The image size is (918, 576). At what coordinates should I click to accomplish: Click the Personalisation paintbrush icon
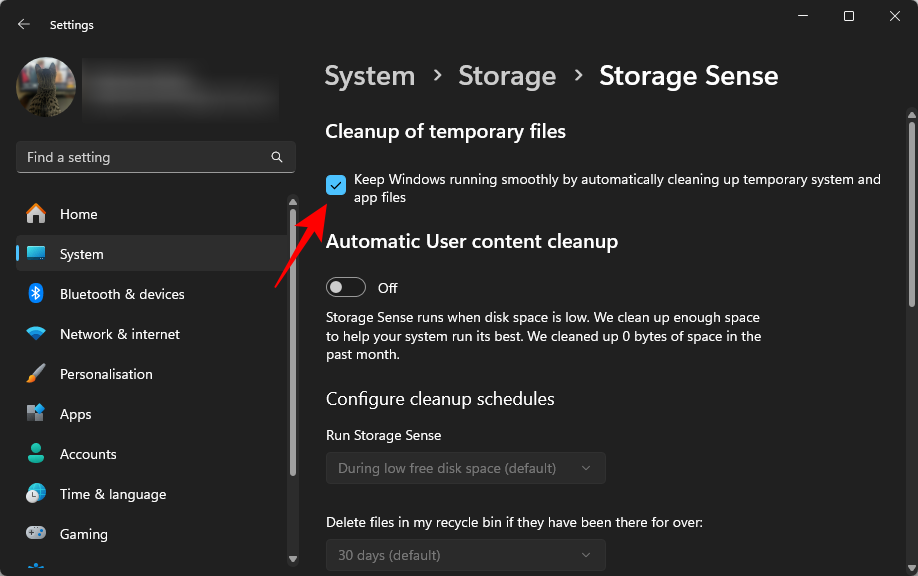coord(36,374)
